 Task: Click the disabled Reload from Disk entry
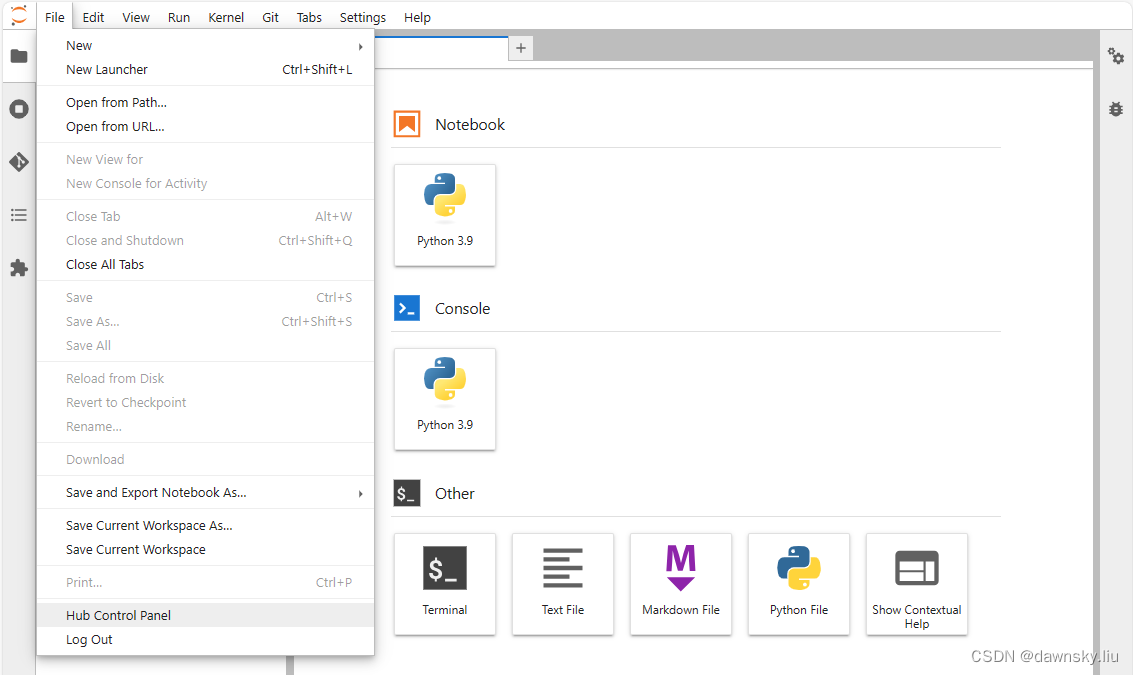(205, 379)
